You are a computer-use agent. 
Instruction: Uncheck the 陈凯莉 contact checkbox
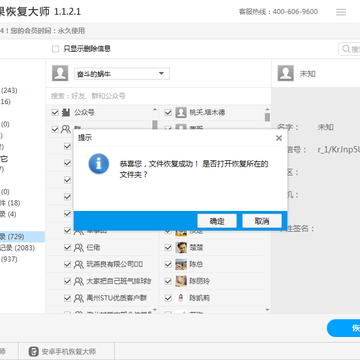(x=168, y=298)
